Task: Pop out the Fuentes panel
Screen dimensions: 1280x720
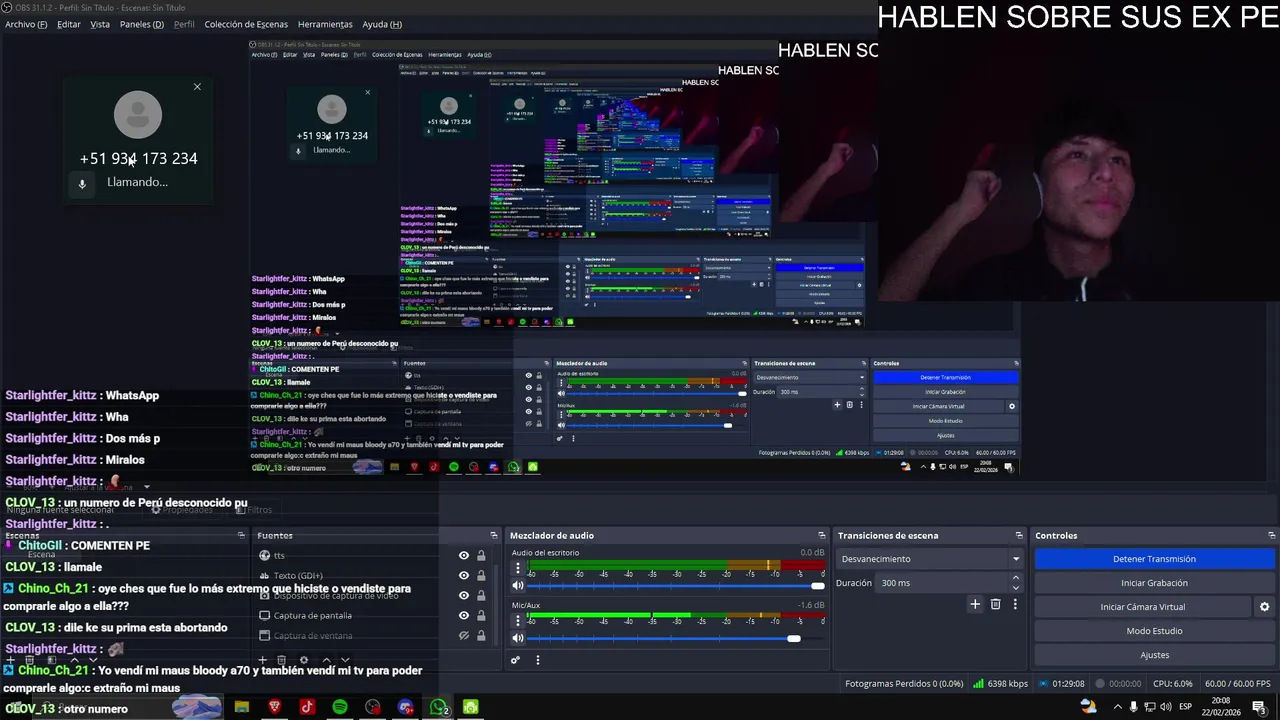Action: click(x=493, y=536)
